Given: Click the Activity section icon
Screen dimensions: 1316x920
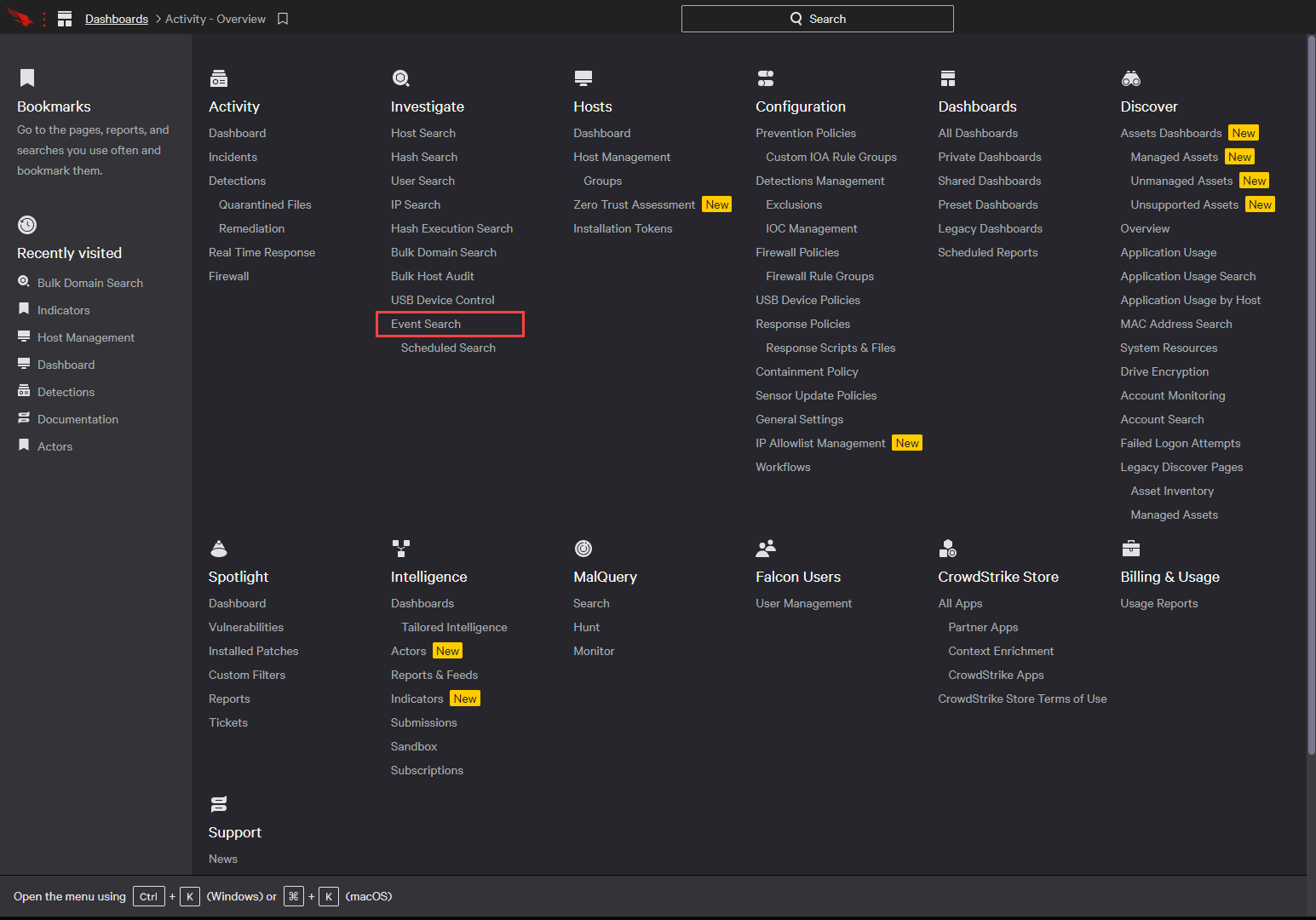Looking at the screenshot, I should pyautogui.click(x=219, y=78).
